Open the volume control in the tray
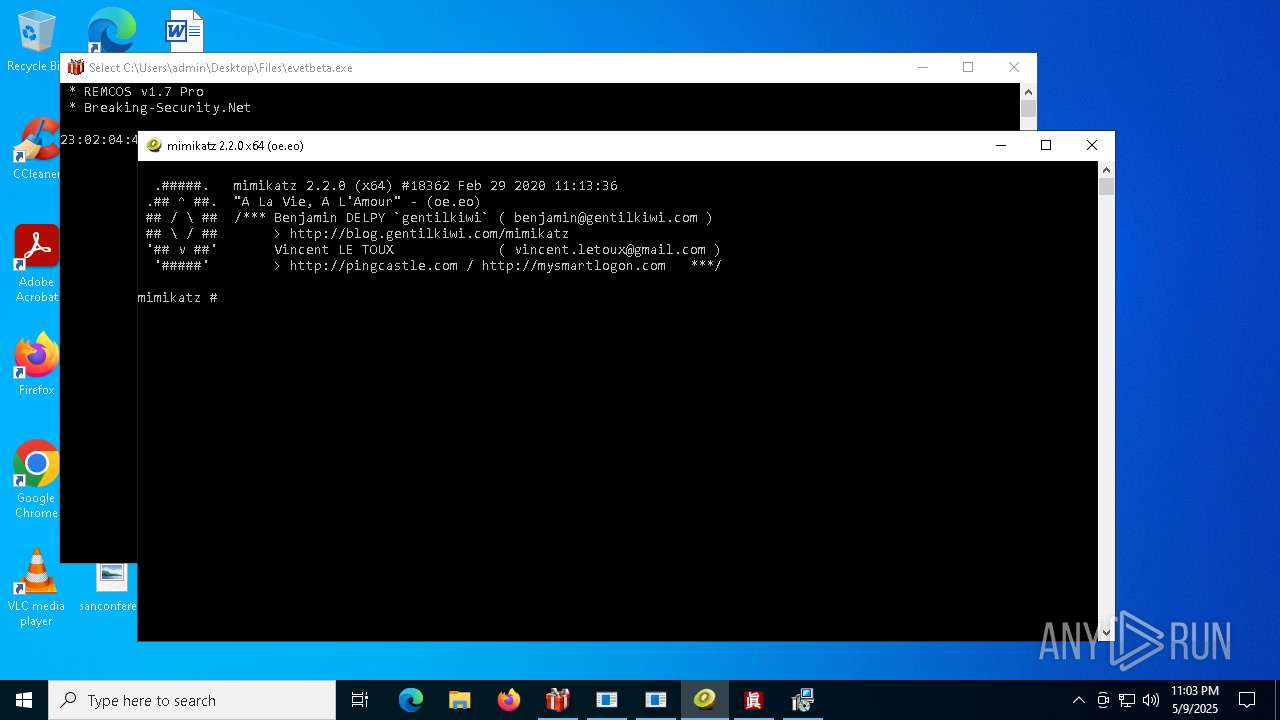 1151,700
